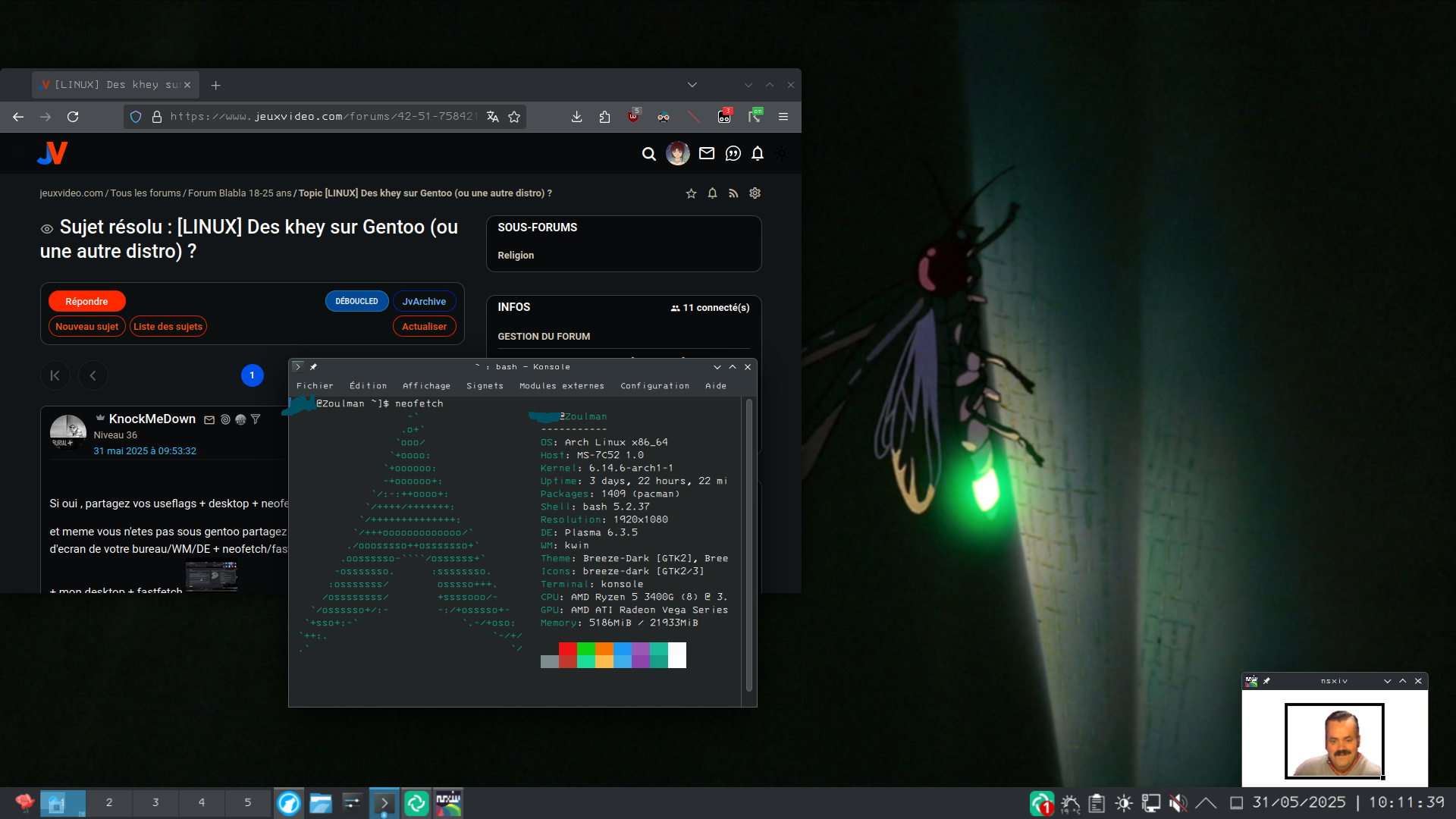Image resolution: width=1456 pixels, height=819 pixels.
Task: Select the [LINUX] Des khey browser tab
Action: 115,85
